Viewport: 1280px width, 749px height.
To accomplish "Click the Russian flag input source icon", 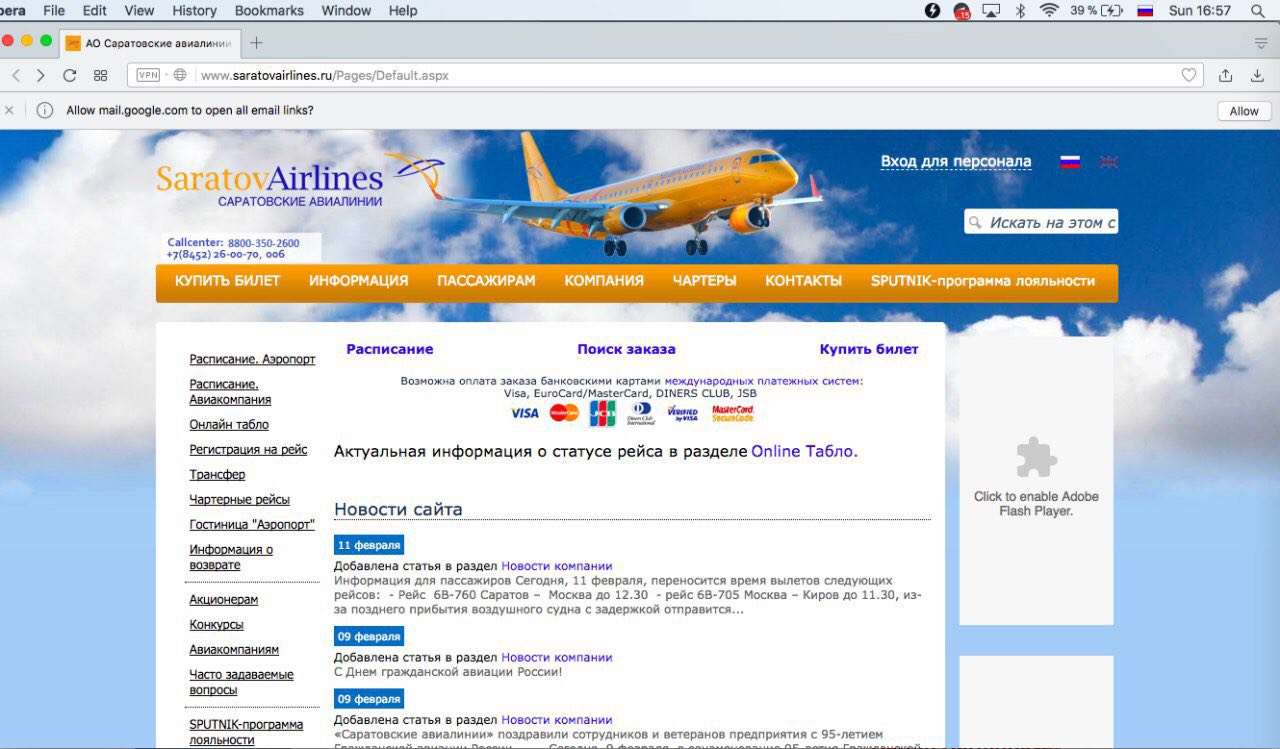I will click(1145, 11).
